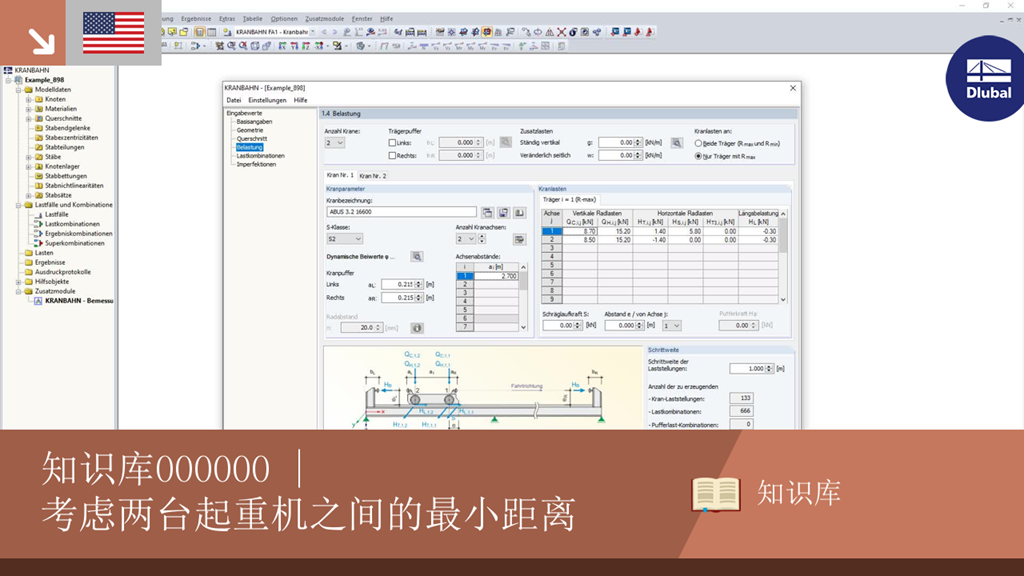Image resolution: width=1024 pixels, height=576 pixels.
Task: Select Beide Träger (Rmax und Rmin) radio
Action: click(698, 143)
